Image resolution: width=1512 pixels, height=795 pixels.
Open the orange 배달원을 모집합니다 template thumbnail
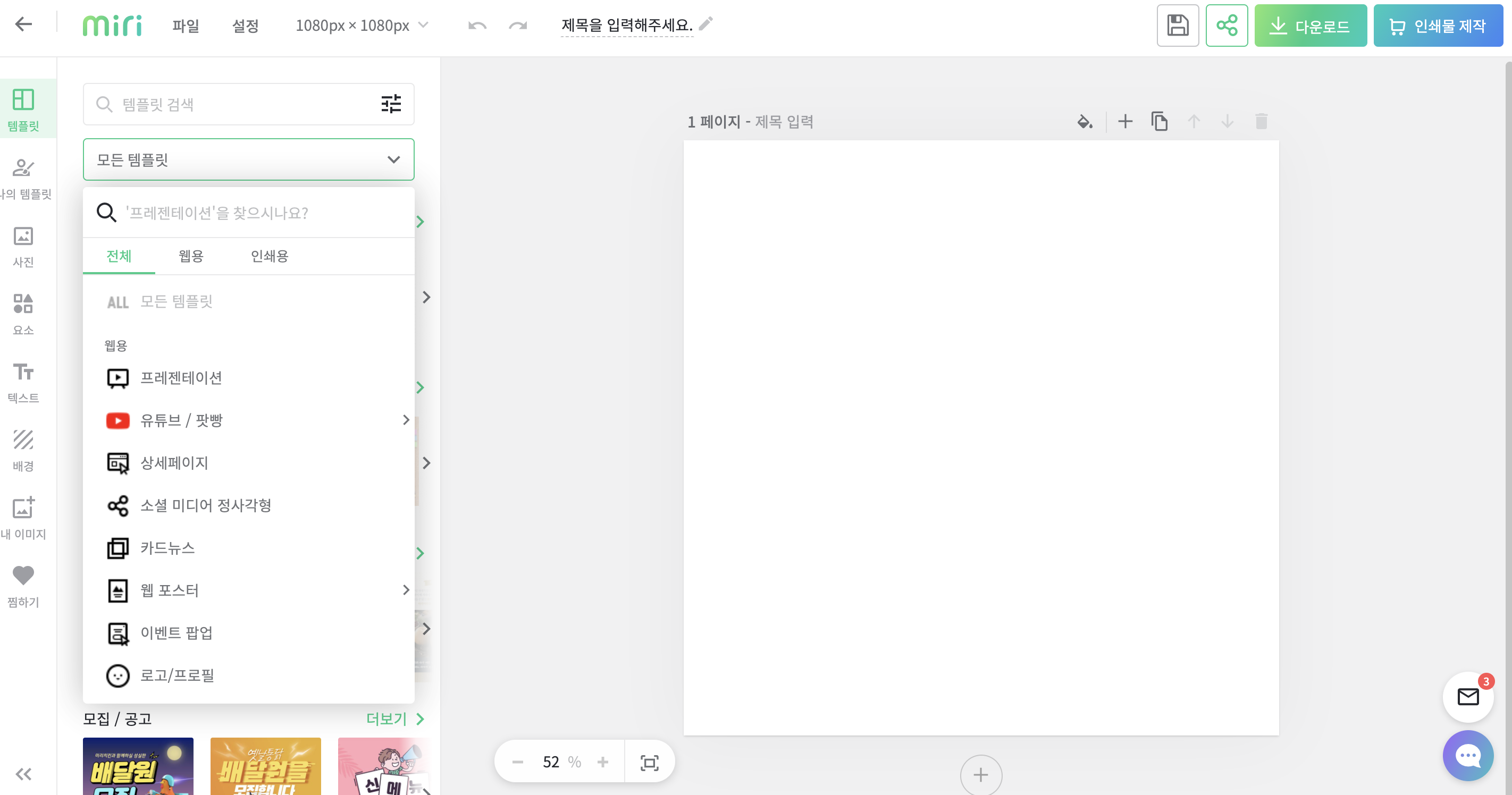pyautogui.click(x=265, y=766)
